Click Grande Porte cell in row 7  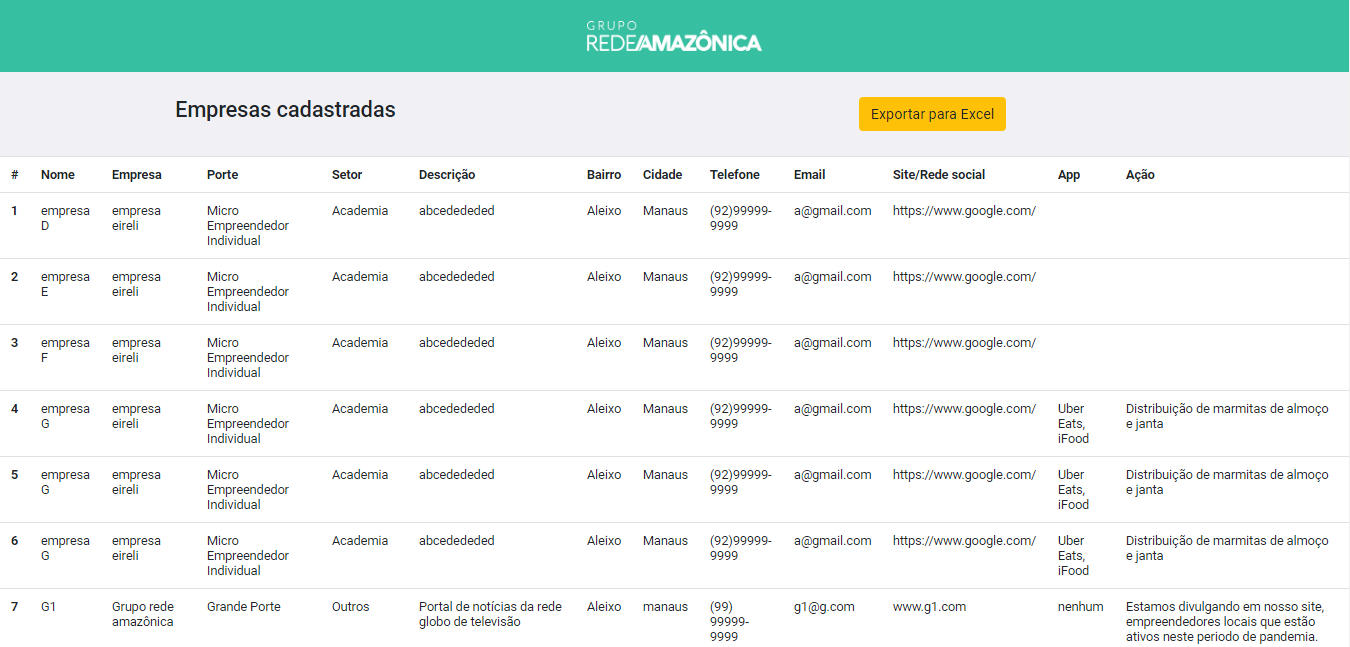pos(244,607)
